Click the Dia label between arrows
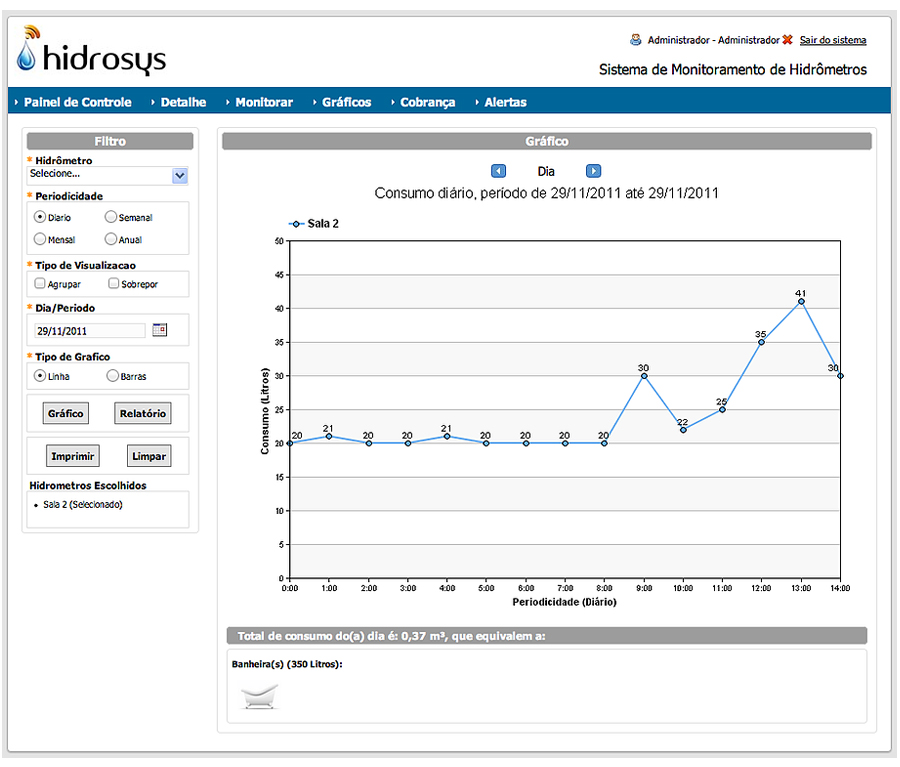 (x=546, y=172)
